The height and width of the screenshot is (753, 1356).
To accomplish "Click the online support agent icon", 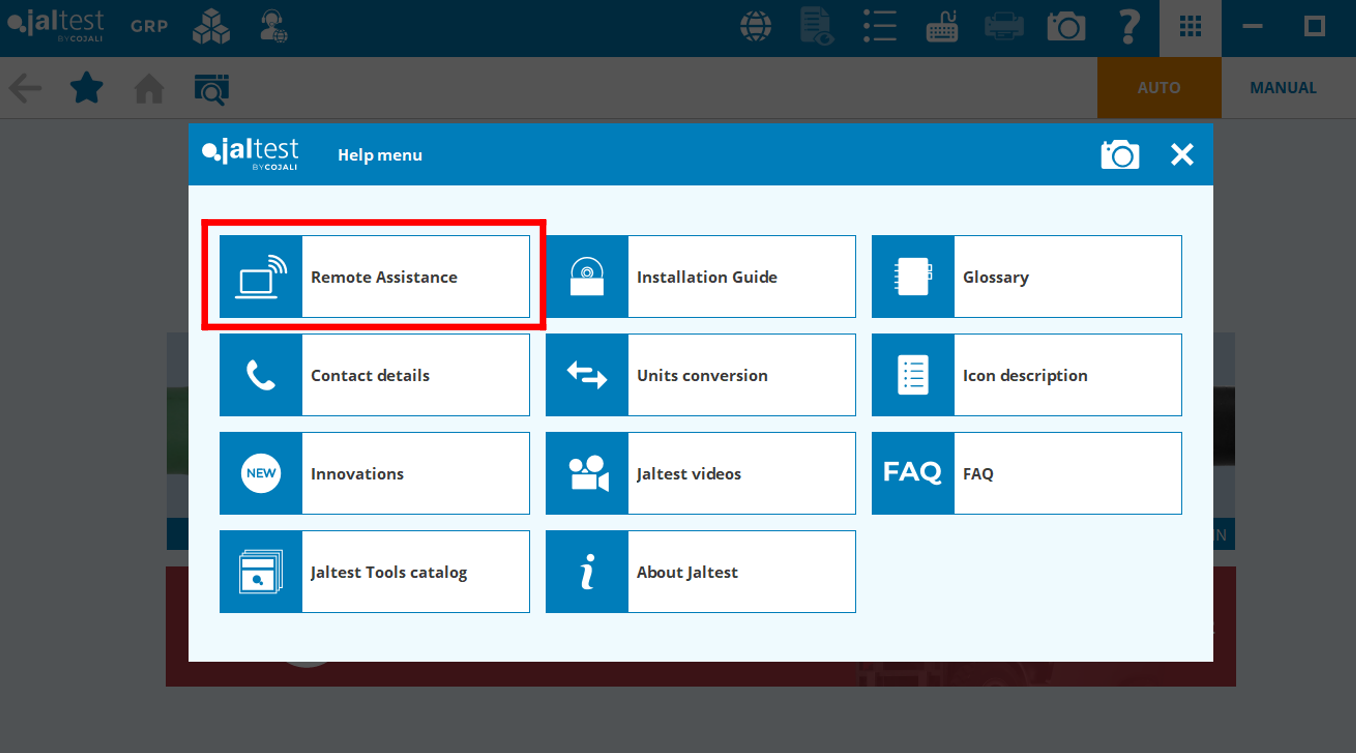I will coord(273,26).
